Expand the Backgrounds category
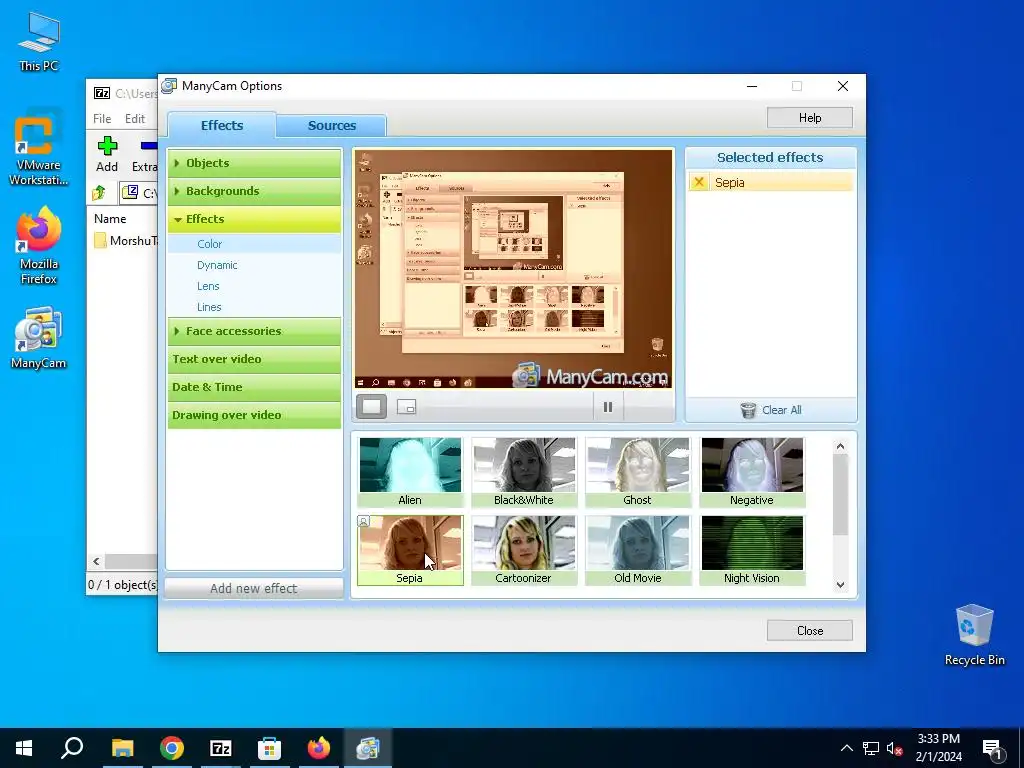The width and height of the screenshot is (1024, 768). pyautogui.click(x=255, y=191)
